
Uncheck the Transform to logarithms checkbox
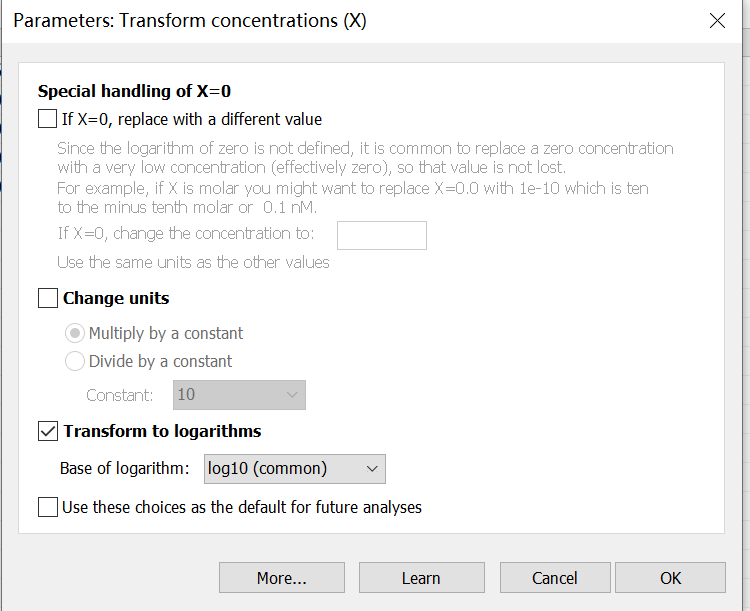[48, 431]
